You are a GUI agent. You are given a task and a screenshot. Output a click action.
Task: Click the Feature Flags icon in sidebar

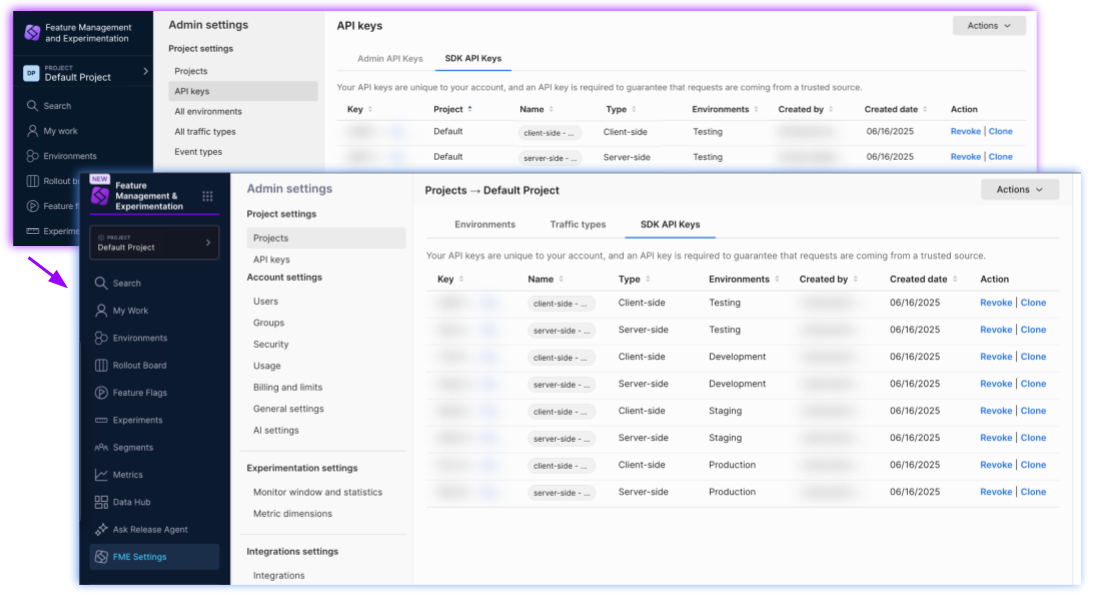[x=101, y=393]
